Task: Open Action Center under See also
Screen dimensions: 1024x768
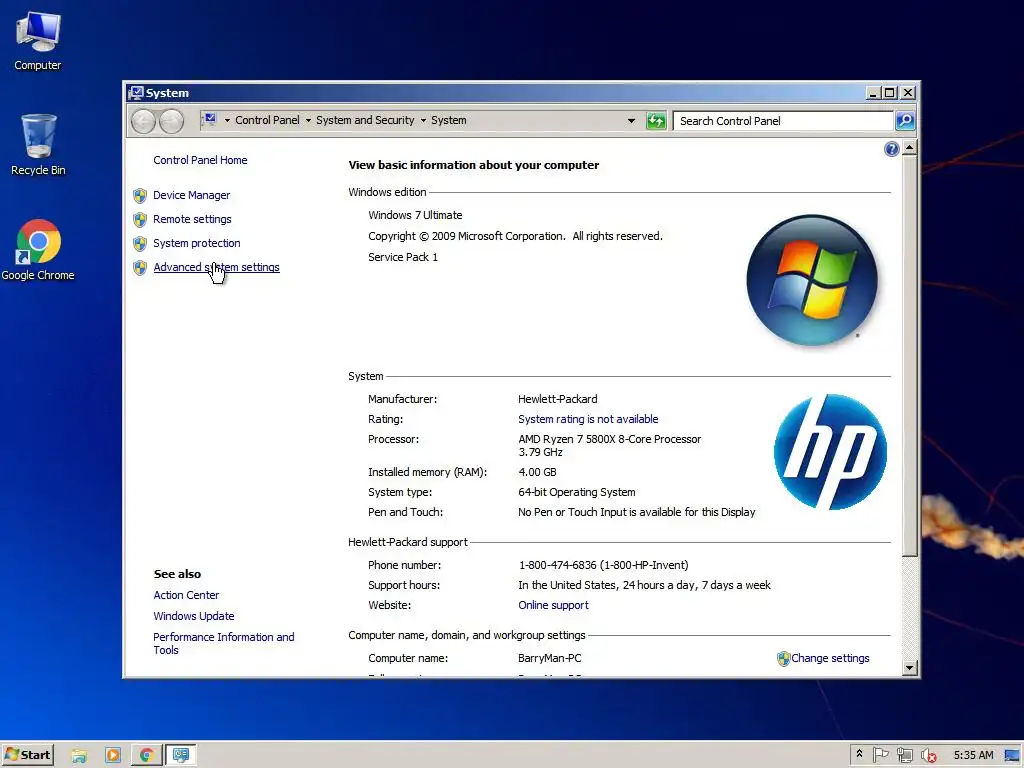Action: 186,595
